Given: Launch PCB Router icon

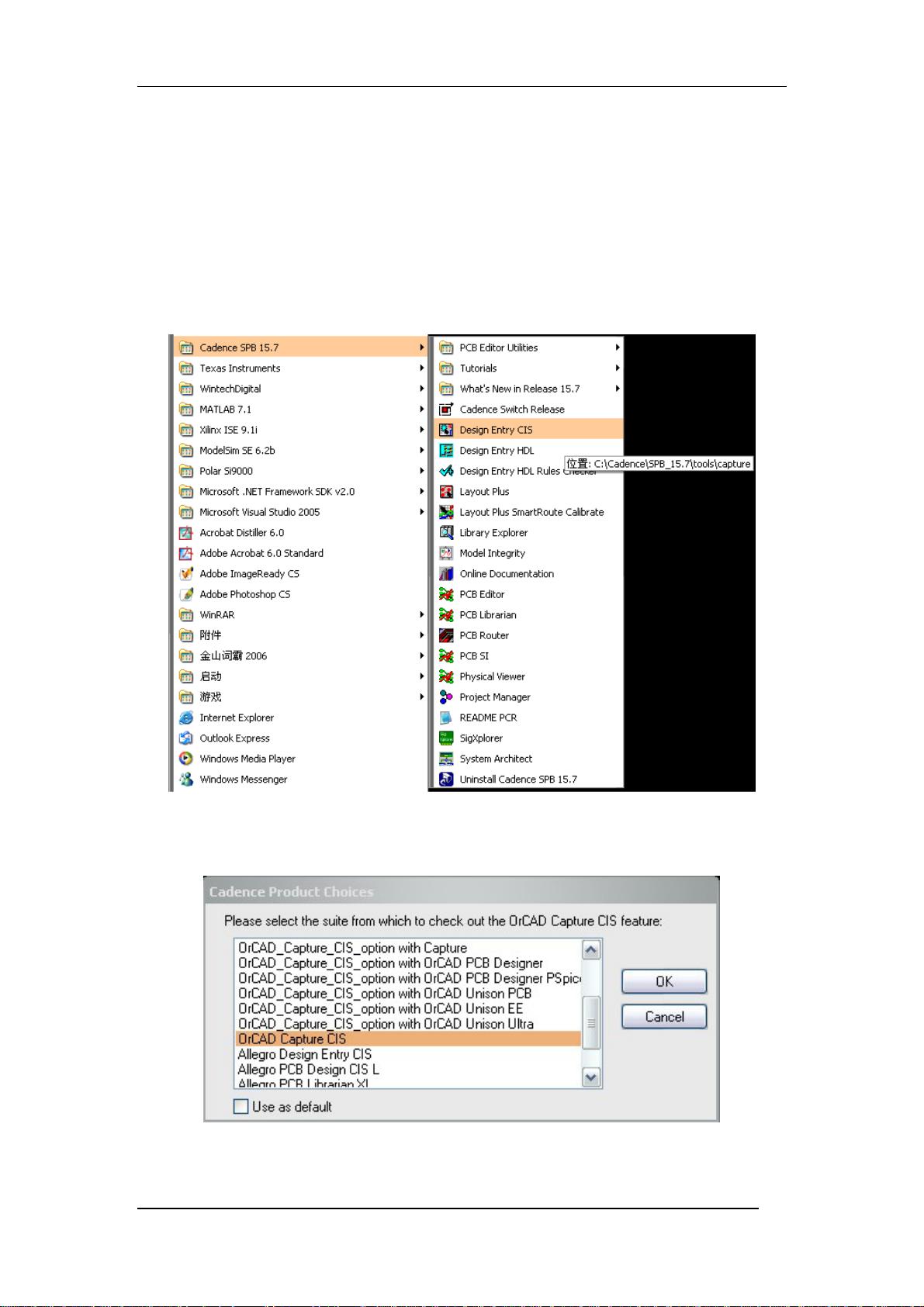Looking at the screenshot, I should (446, 635).
